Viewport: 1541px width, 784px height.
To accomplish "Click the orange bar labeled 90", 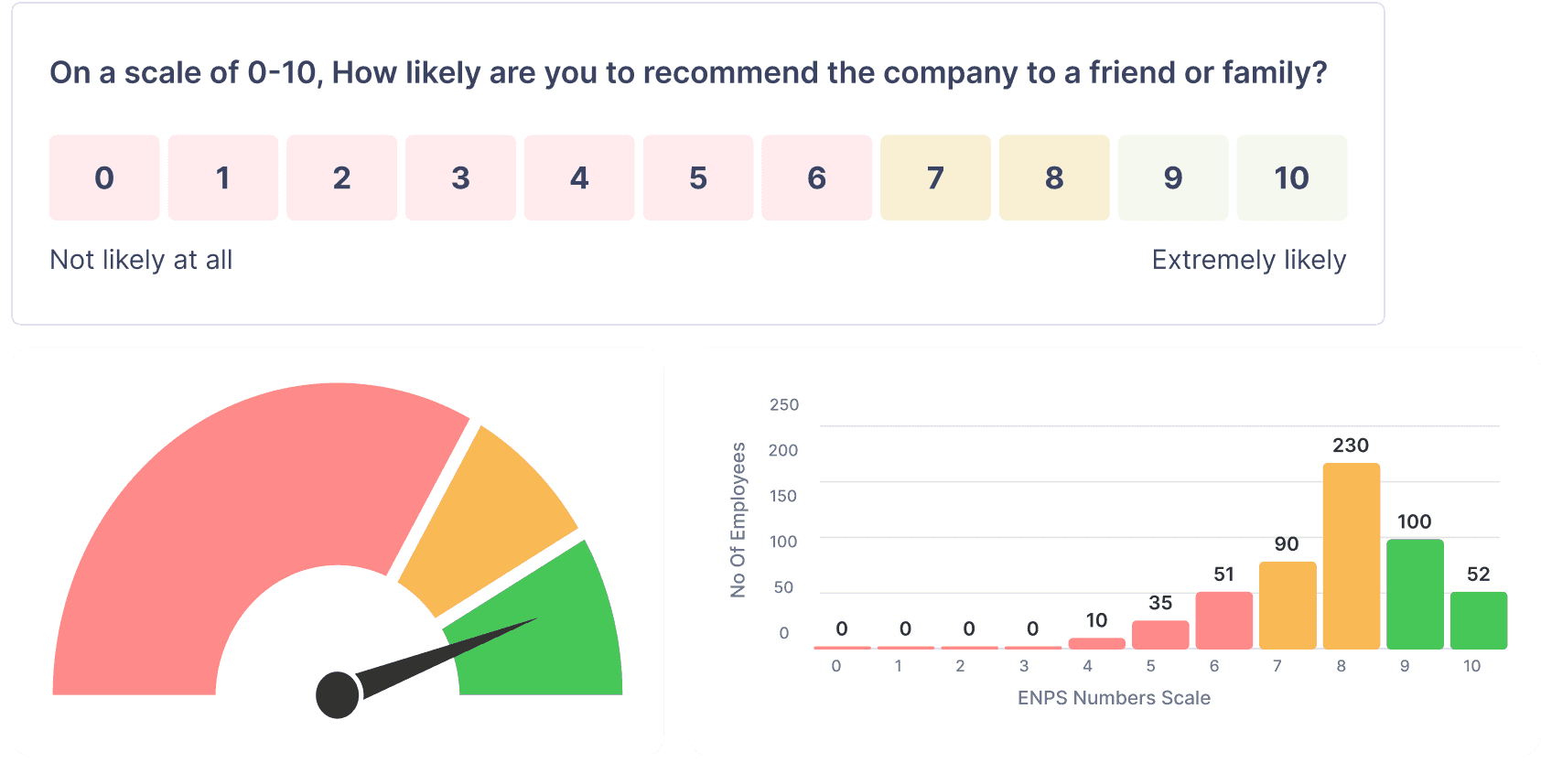I will pos(1288,606).
